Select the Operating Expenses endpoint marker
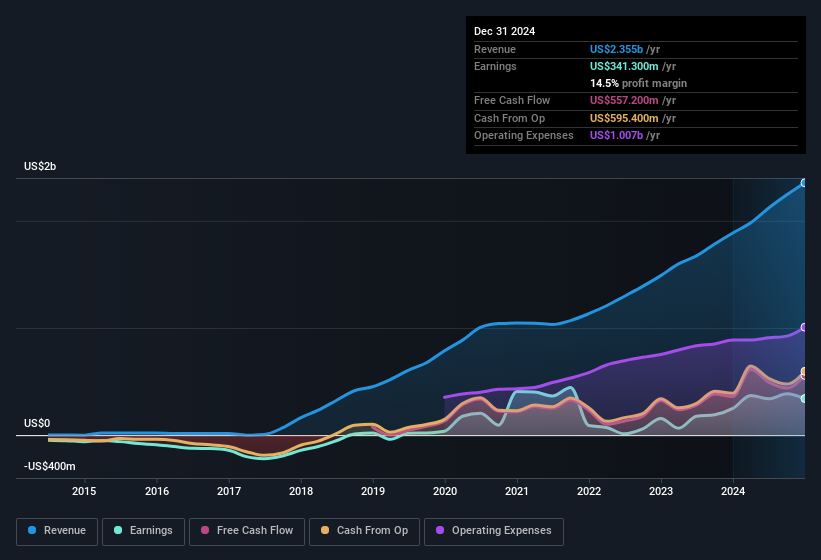 (x=804, y=328)
